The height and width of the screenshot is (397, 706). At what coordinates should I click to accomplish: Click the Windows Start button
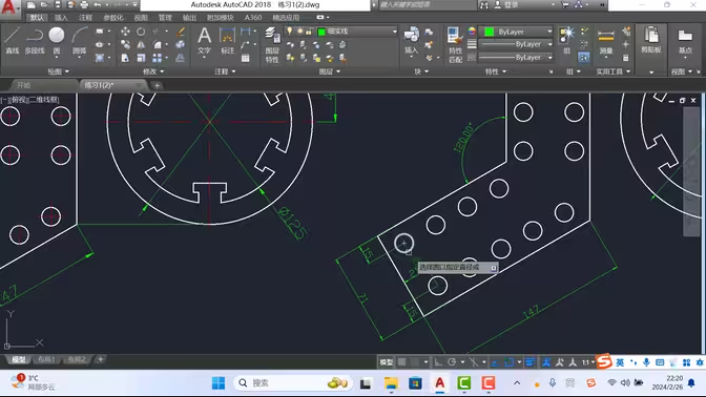pyautogui.click(x=218, y=383)
